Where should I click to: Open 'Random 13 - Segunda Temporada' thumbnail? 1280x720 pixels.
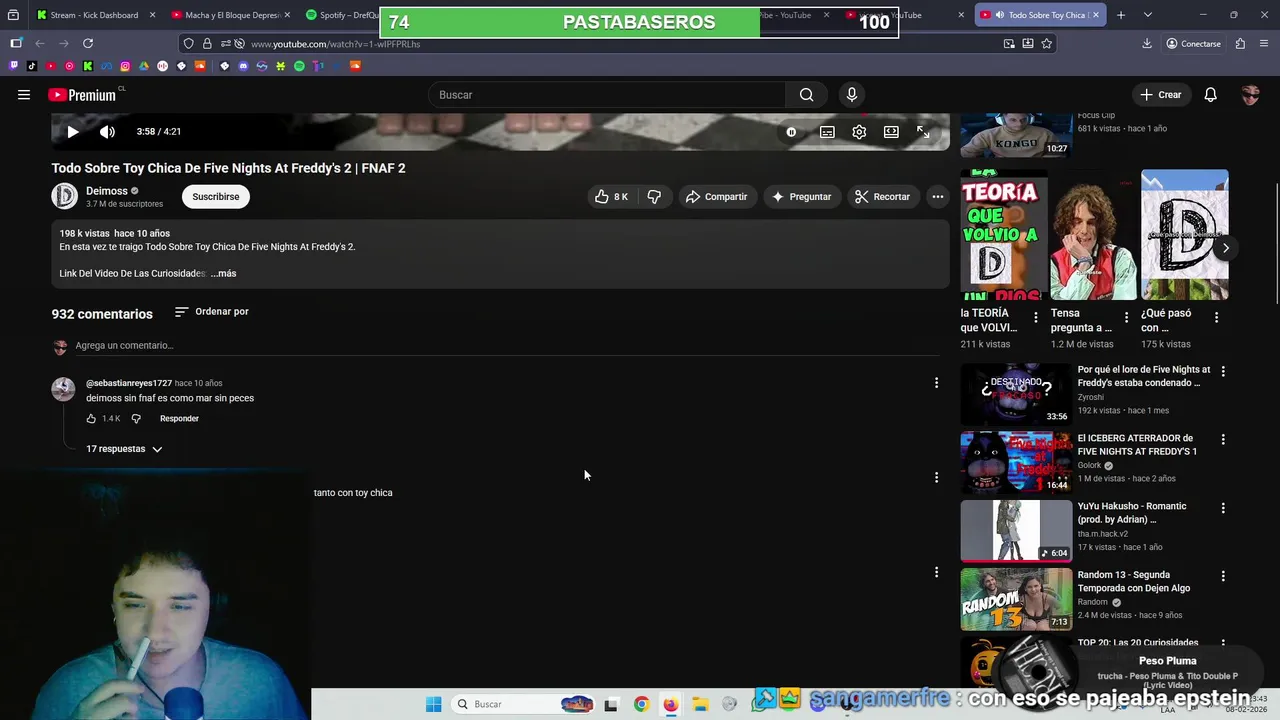1016,599
